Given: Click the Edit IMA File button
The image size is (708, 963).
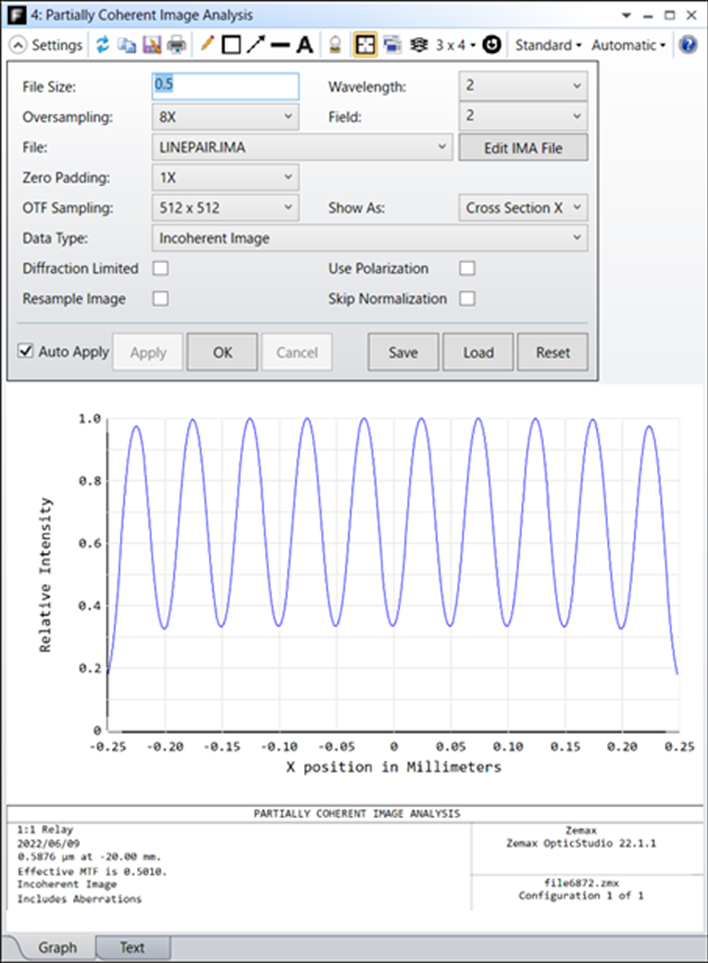Looking at the screenshot, I should [523, 148].
